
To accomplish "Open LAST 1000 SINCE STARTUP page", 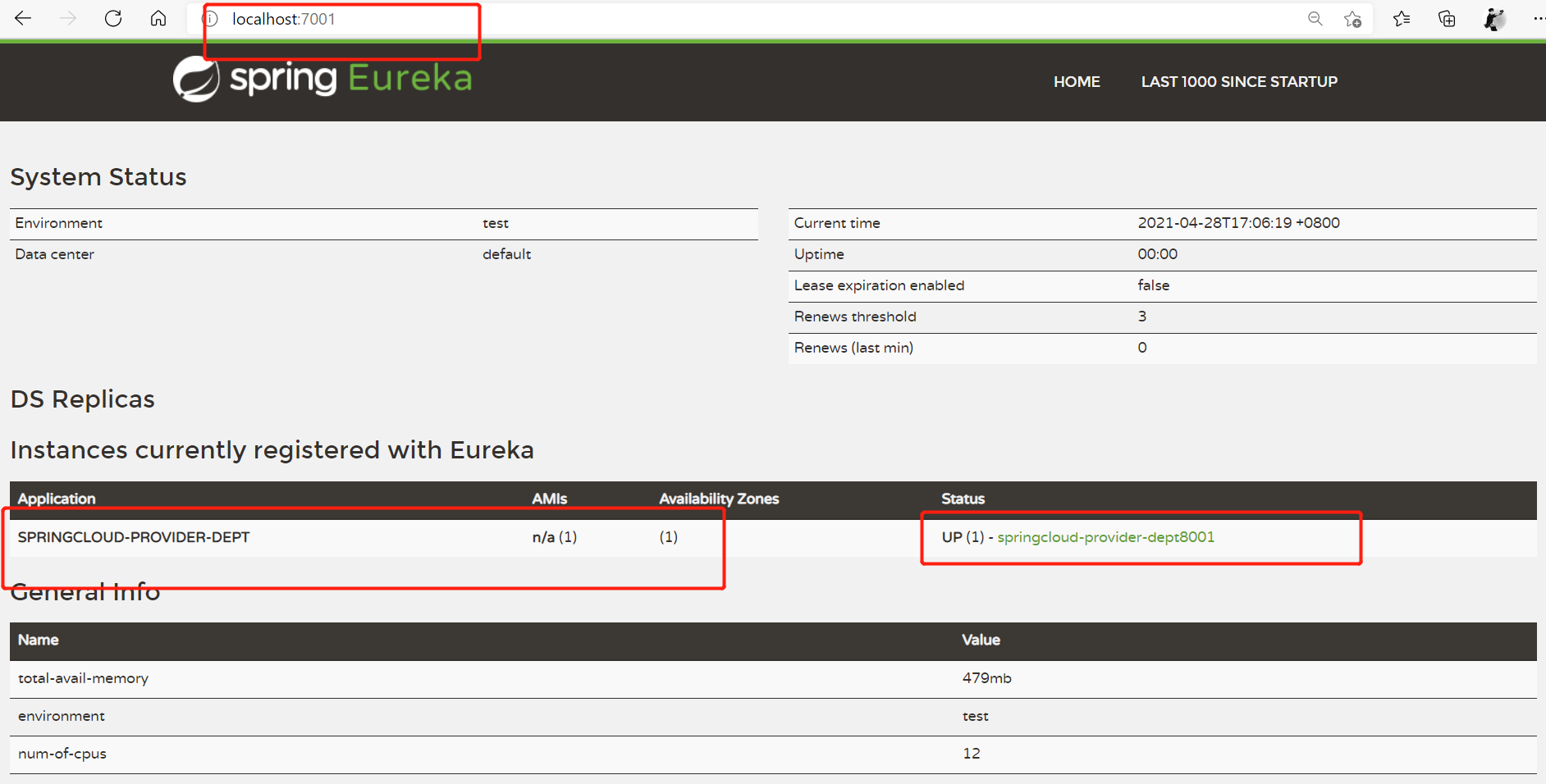I will coord(1239,82).
